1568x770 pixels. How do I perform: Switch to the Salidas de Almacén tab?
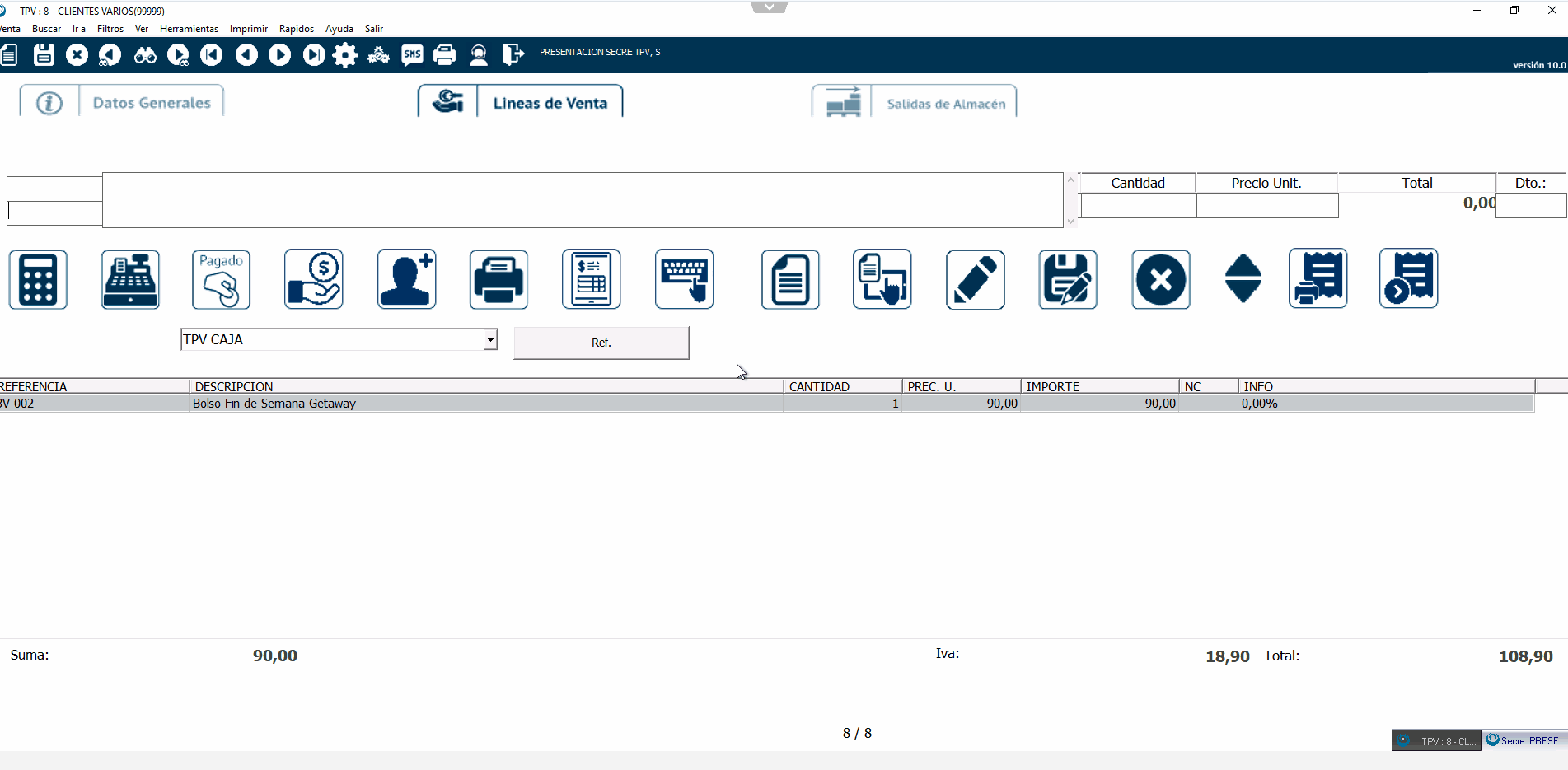(945, 104)
